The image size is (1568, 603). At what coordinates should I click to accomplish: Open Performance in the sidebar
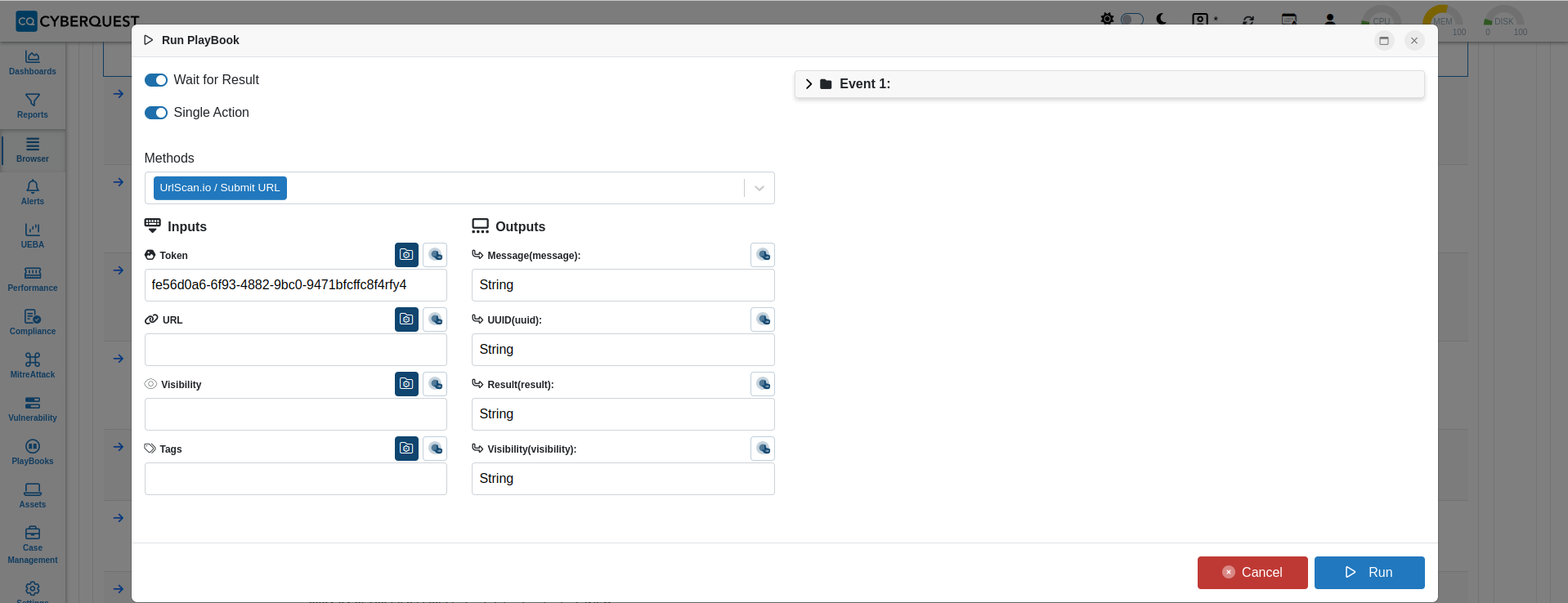tap(33, 279)
